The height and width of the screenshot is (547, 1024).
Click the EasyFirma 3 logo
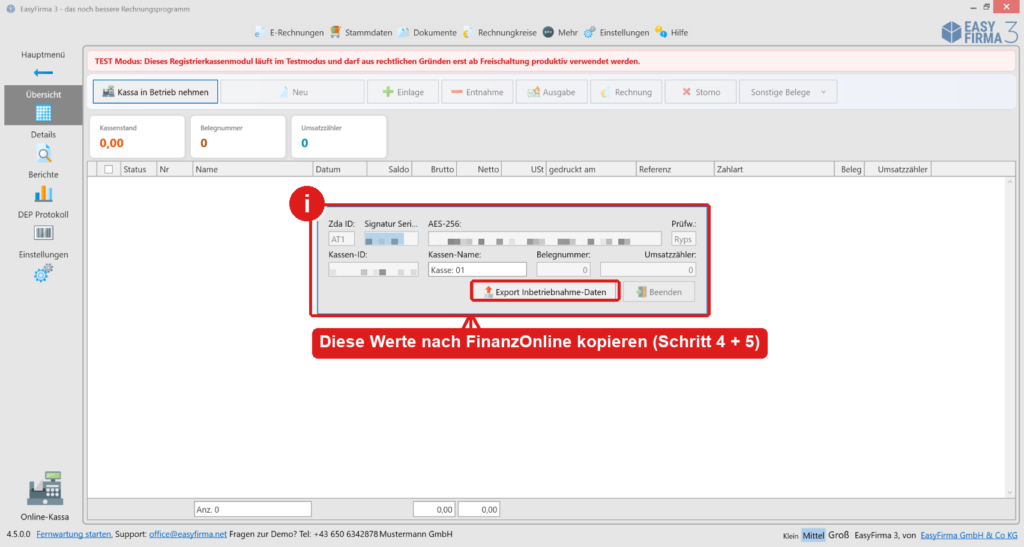pos(978,32)
